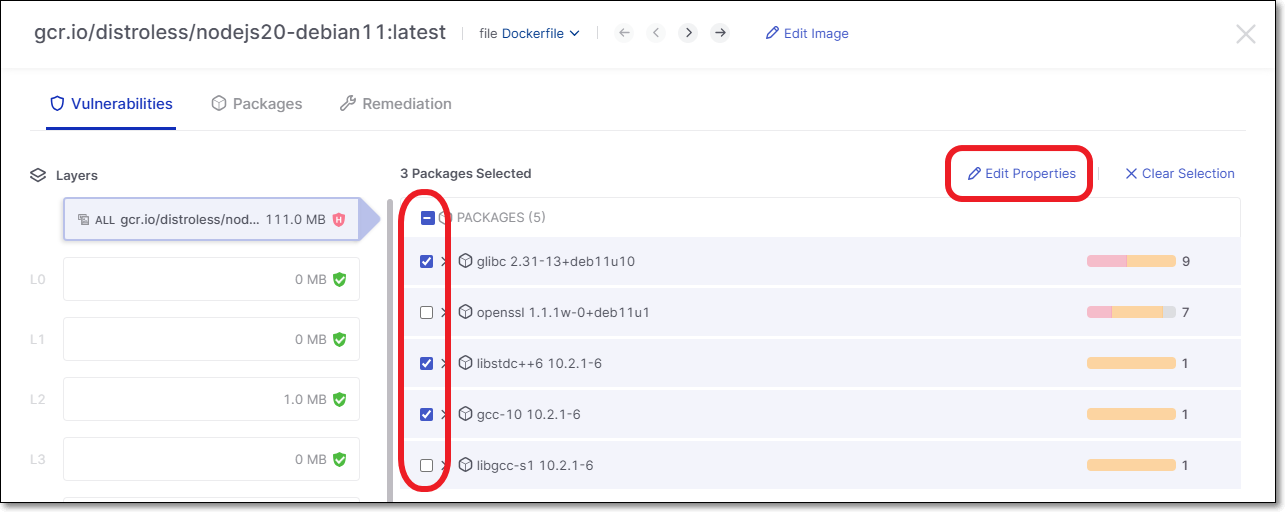Image resolution: width=1285 pixels, height=512 pixels.
Task: Toggle the PACKAGES select-all checkbox
Action: tap(428, 218)
